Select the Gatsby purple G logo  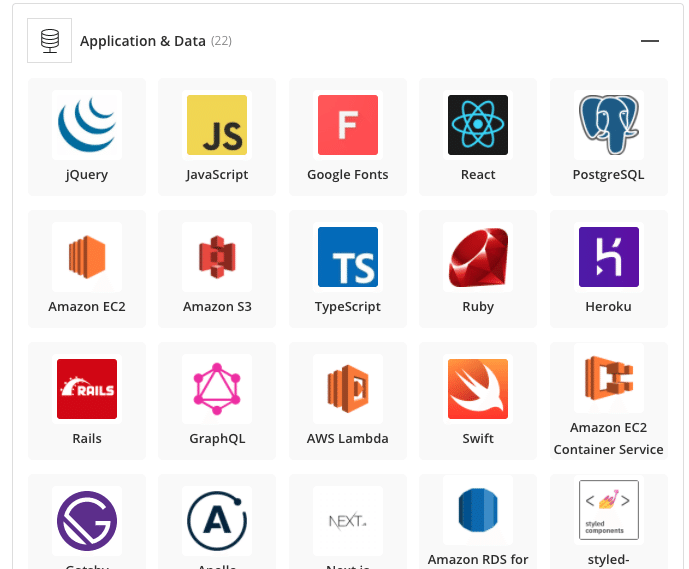click(87, 521)
